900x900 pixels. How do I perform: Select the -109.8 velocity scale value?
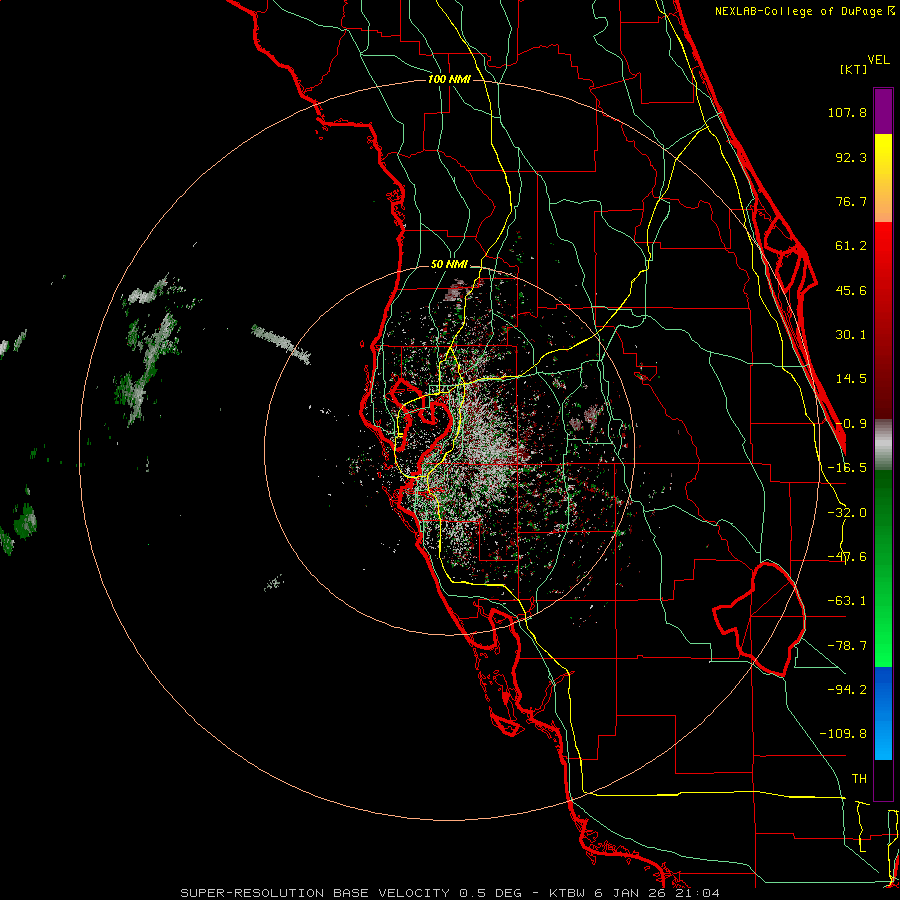[843, 734]
